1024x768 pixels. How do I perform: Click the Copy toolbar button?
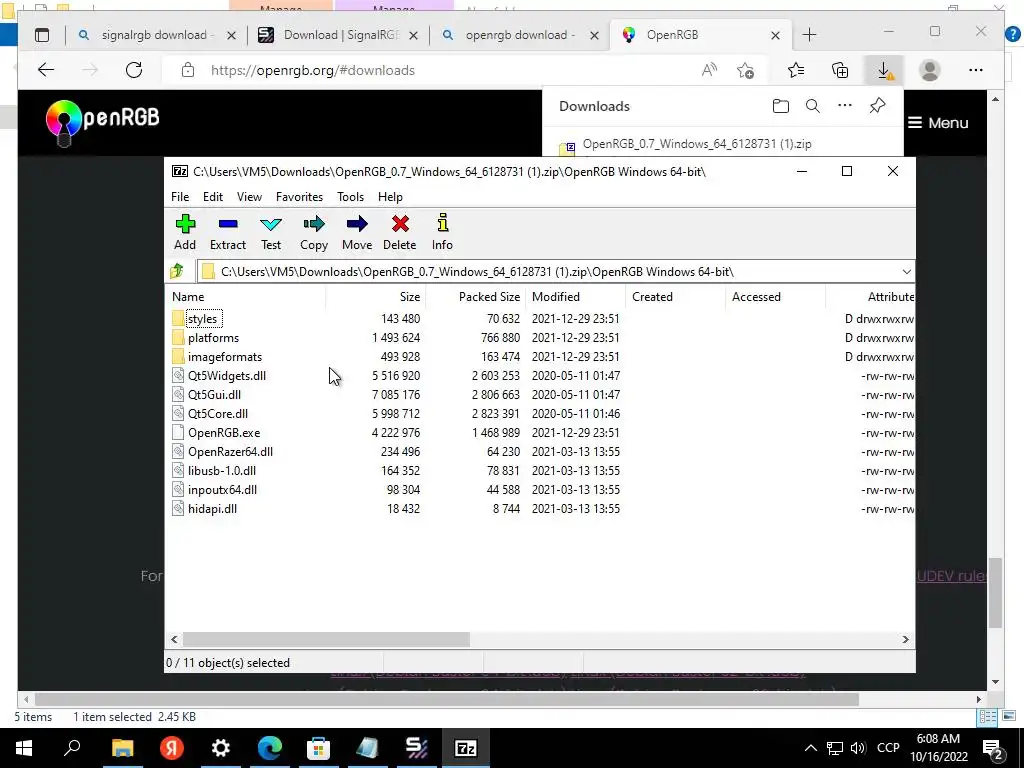pyautogui.click(x=314, y=232)
